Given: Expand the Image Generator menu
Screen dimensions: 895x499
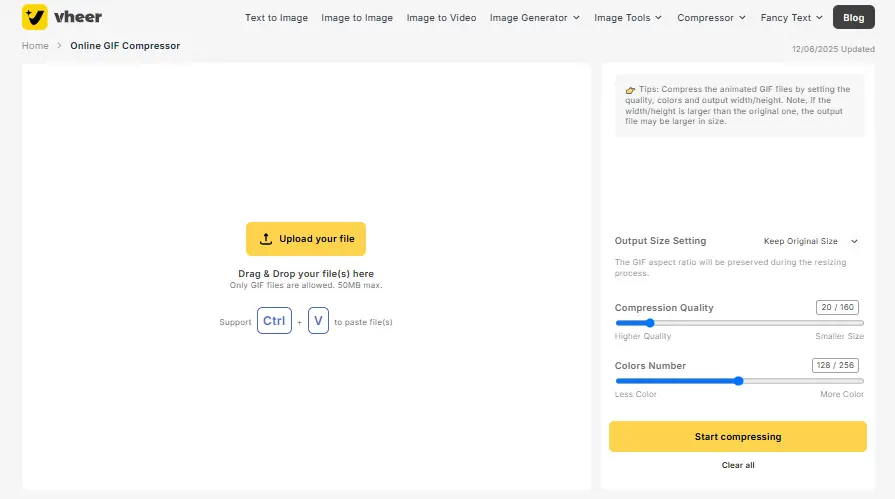Looking at the screenshot, I should [534, 18].
